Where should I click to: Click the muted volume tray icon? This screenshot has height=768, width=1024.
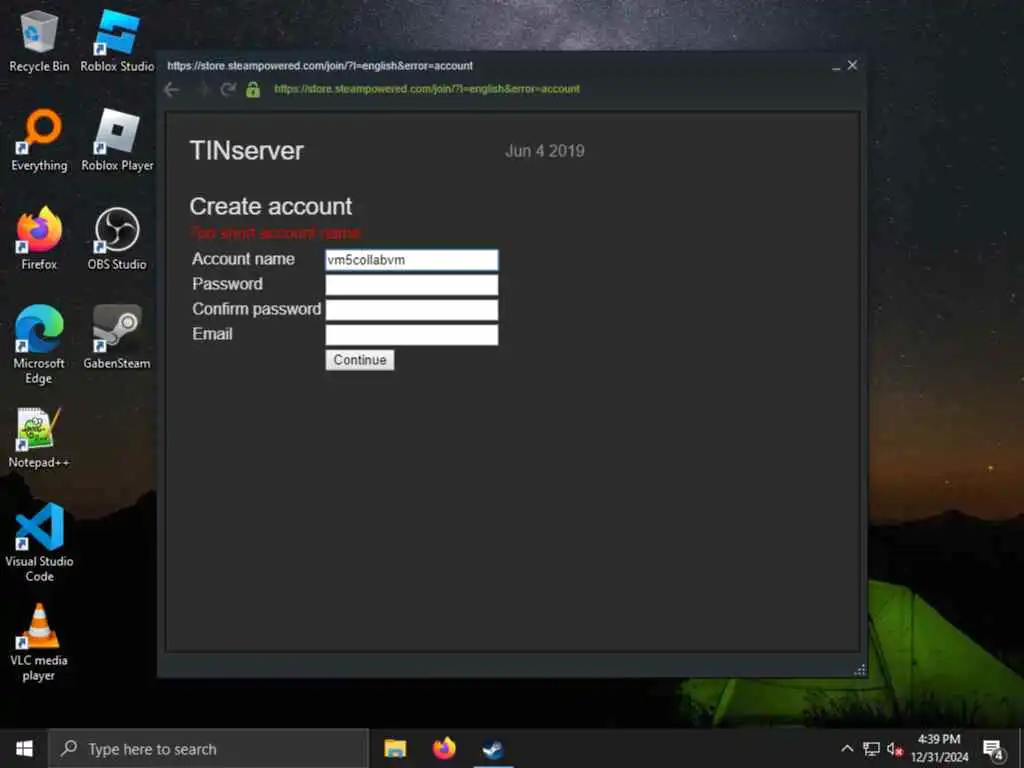(x=894, y=748)
